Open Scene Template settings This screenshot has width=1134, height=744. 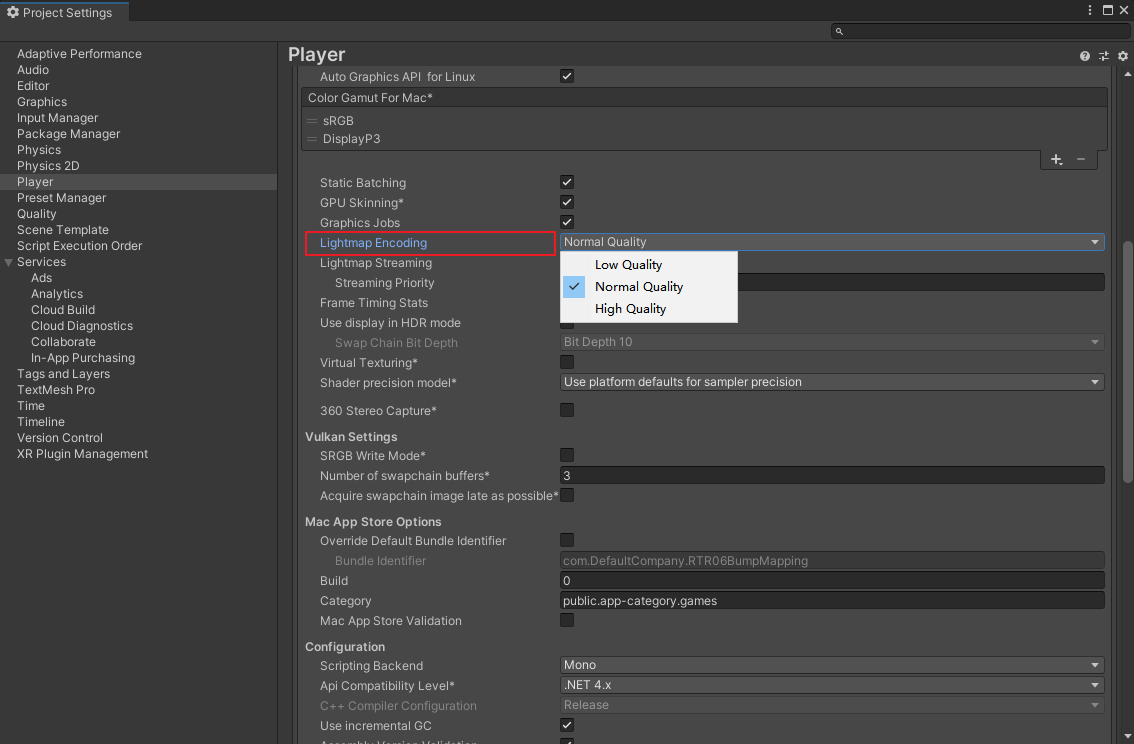click(x=63, y=230)
